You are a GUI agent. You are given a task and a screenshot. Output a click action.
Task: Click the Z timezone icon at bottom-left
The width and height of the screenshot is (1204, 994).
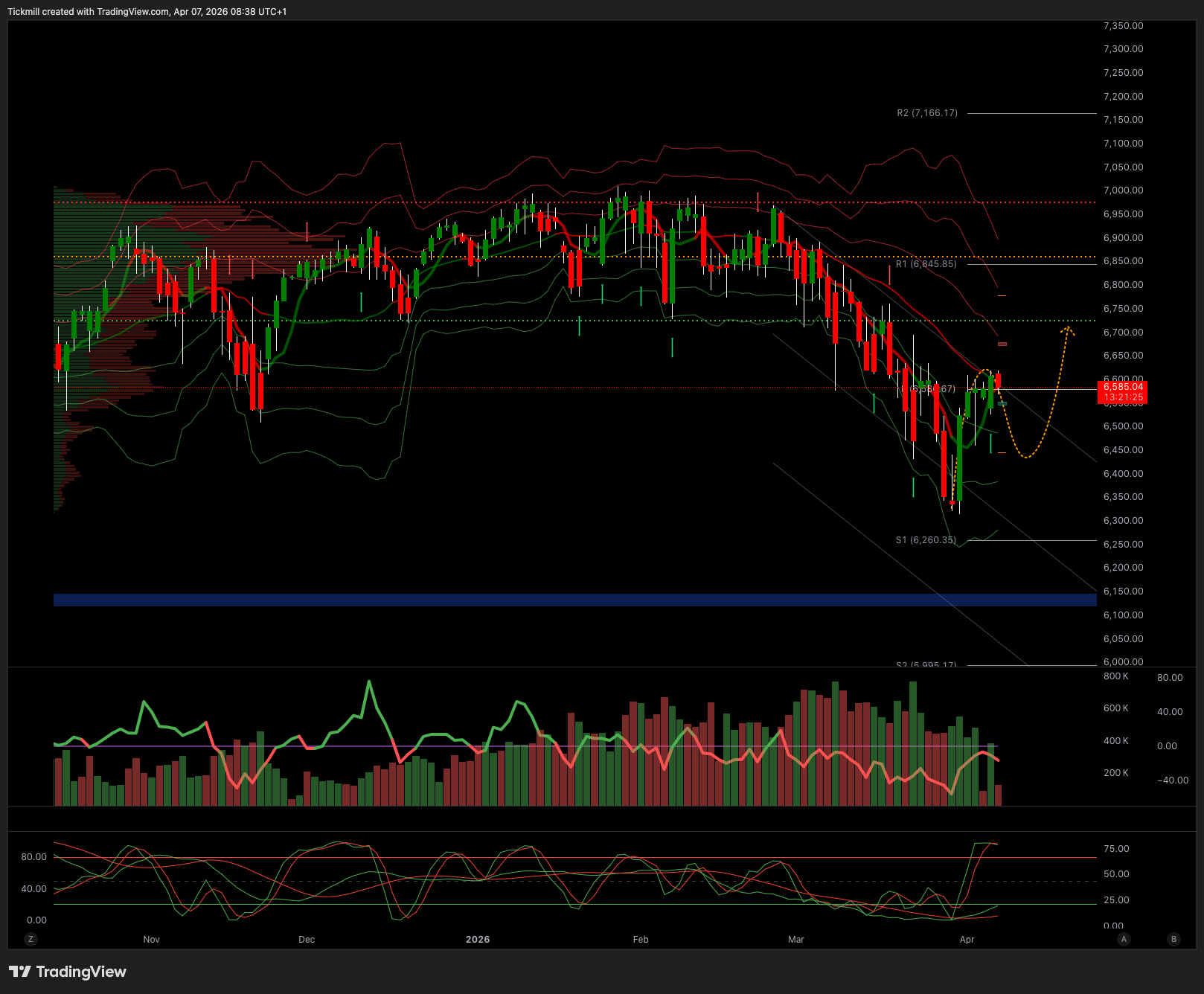pyautogui.click(x=31, y=939)
